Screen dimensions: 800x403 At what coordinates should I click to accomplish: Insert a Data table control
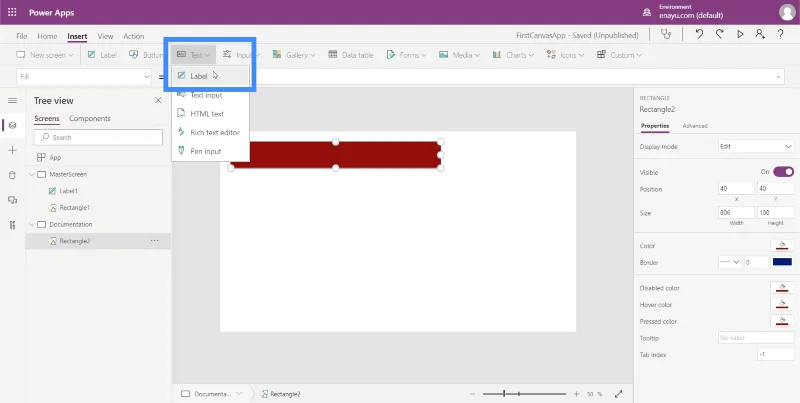point(351,55)
